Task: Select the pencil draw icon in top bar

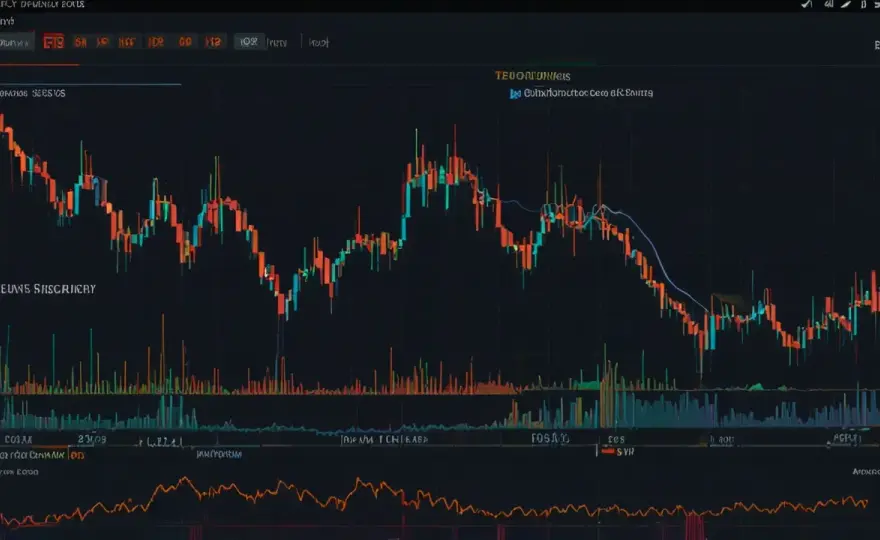Action: (846, 4)
